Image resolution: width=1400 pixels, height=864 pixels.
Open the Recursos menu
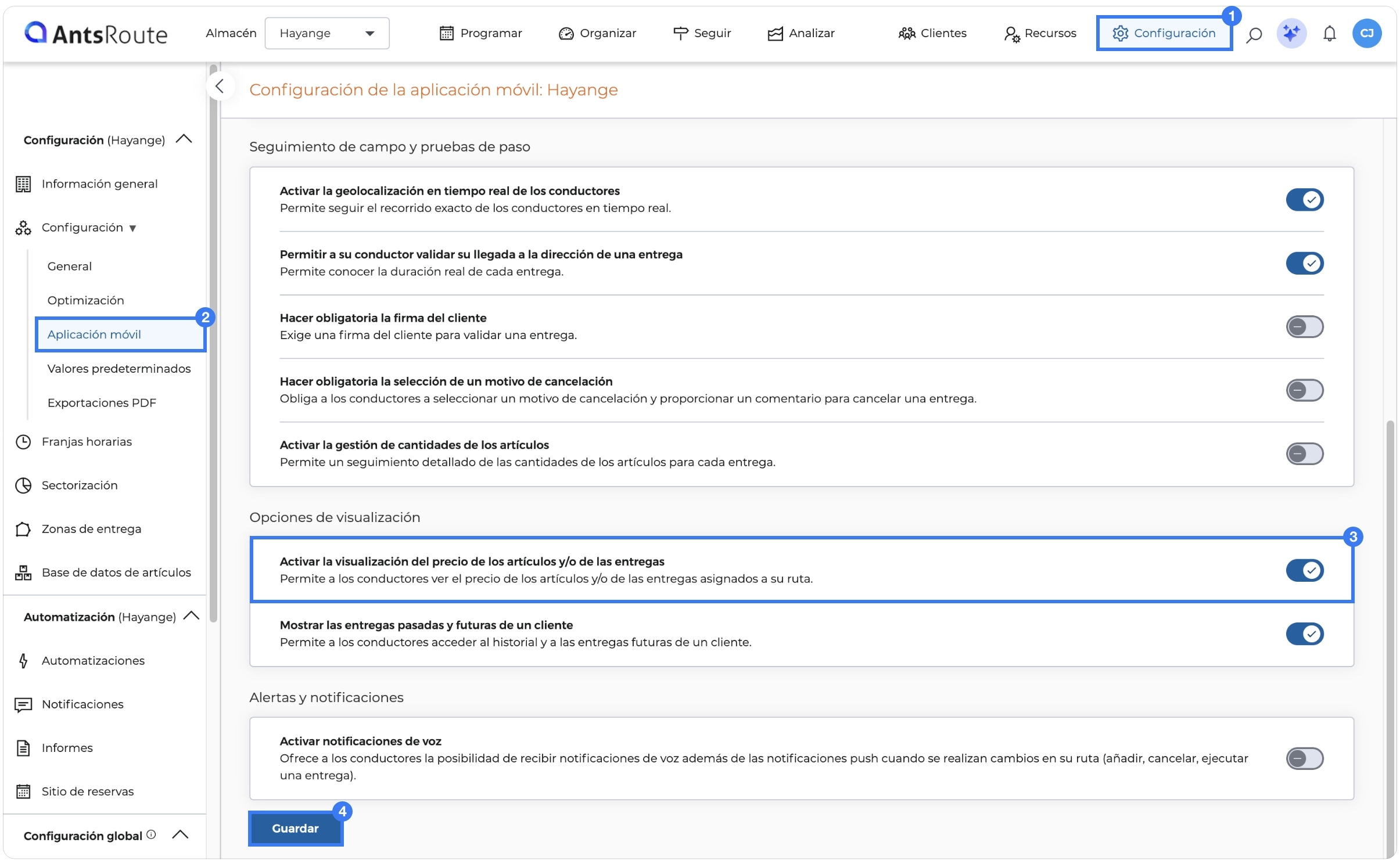1039,33
